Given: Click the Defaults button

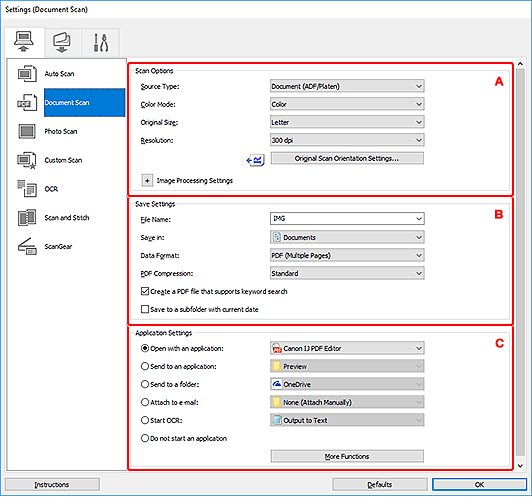Looking at the screenshot, I should point(380,484).
